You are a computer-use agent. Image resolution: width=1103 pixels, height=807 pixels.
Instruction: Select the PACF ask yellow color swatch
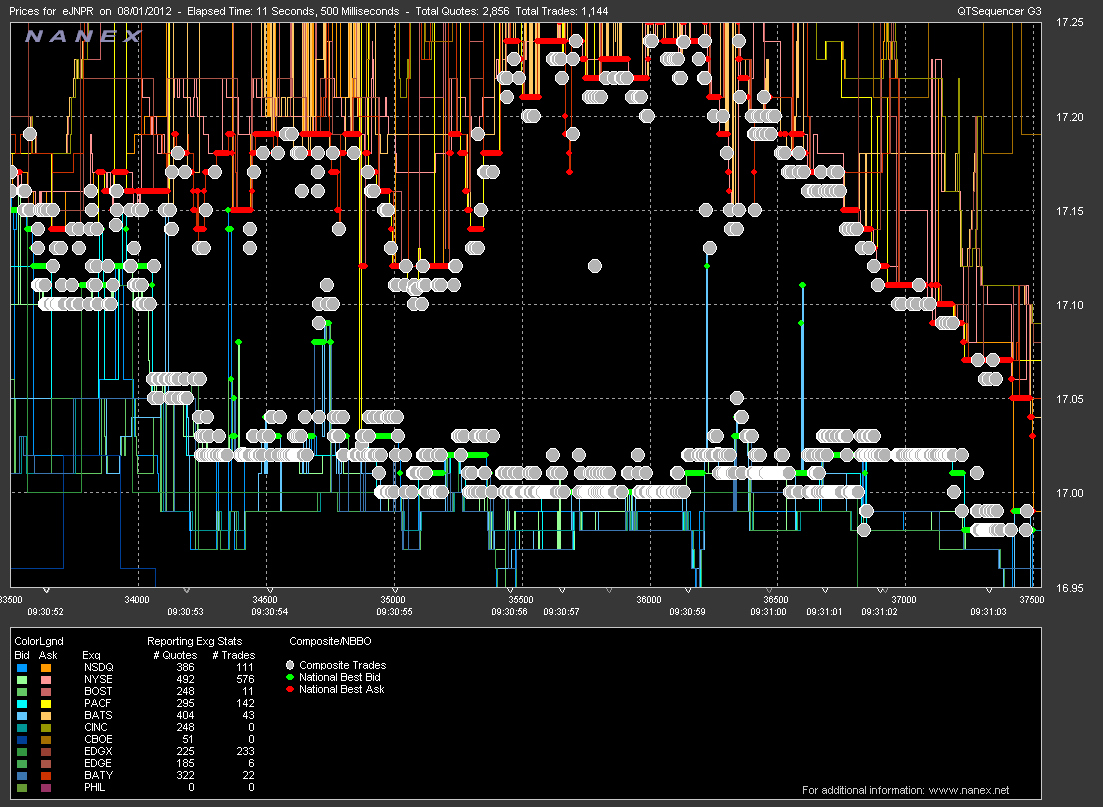[x=46, y=704]
